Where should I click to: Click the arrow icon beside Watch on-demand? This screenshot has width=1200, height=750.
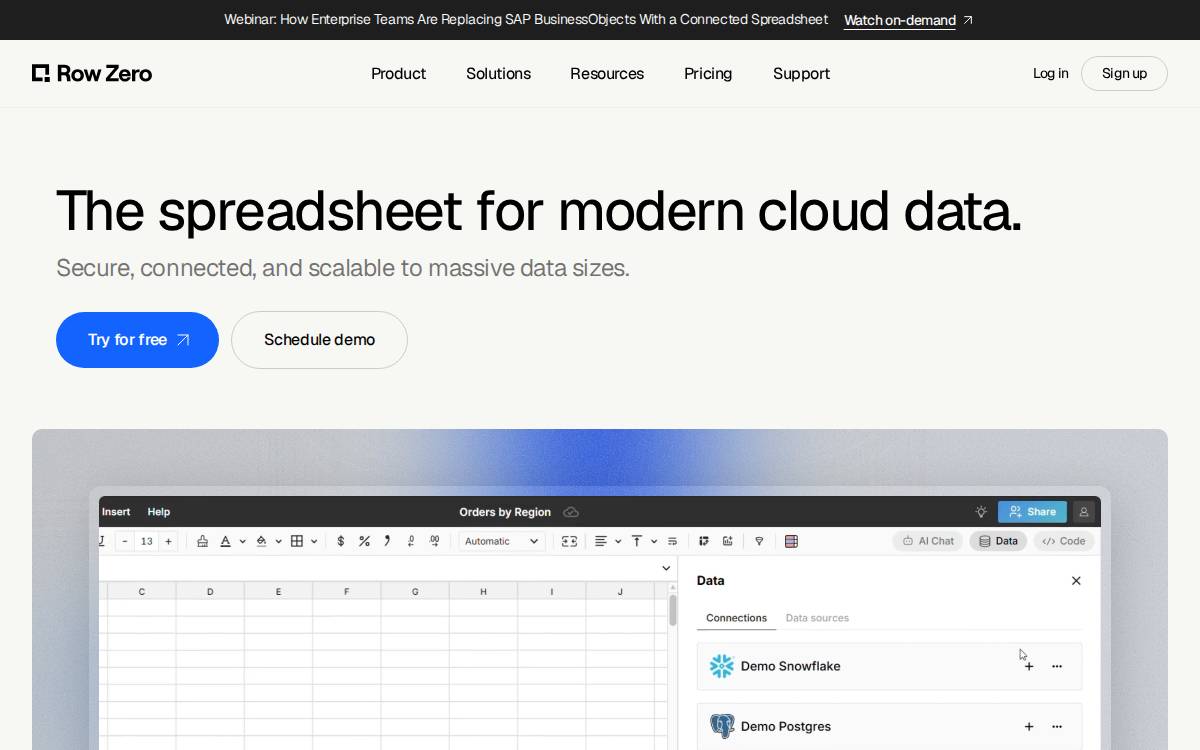(x=968, y=20)
